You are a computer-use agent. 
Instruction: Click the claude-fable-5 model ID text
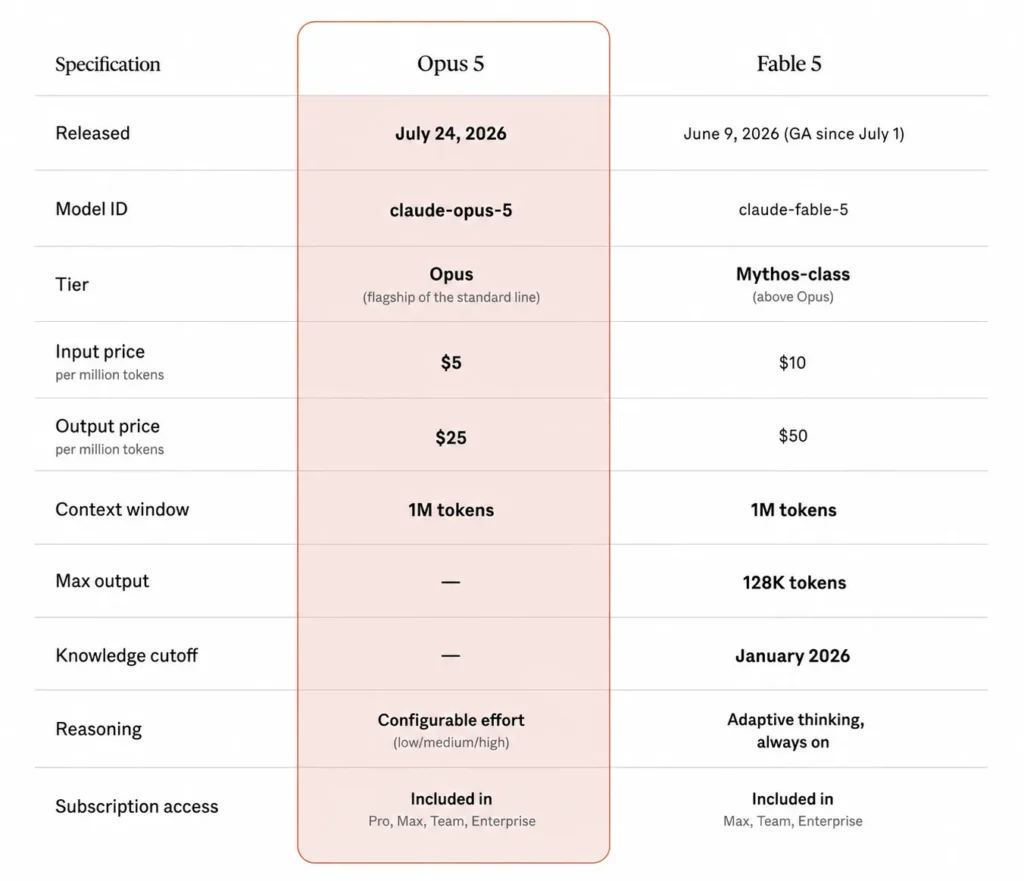coord(793,210)
